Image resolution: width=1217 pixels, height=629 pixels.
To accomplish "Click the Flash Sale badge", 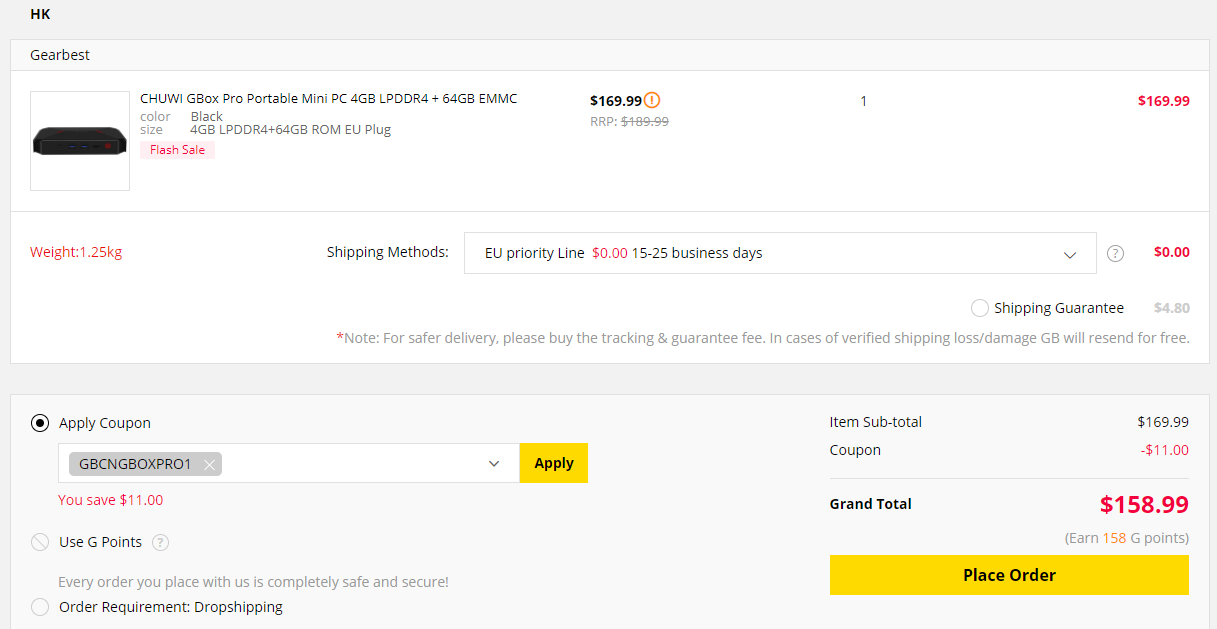I will point(177,149).
